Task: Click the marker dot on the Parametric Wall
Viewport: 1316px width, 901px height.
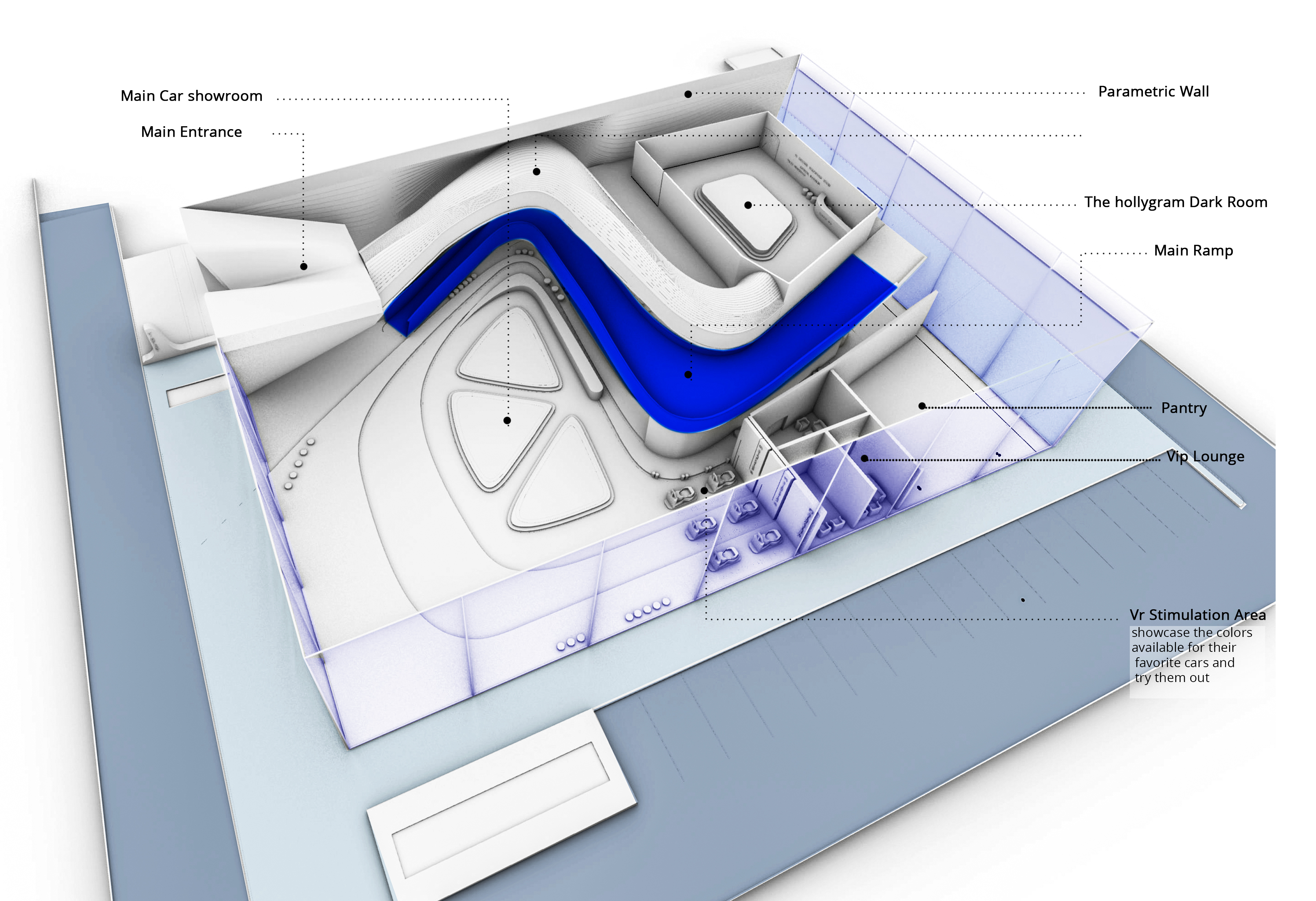Action: point(688,94)
